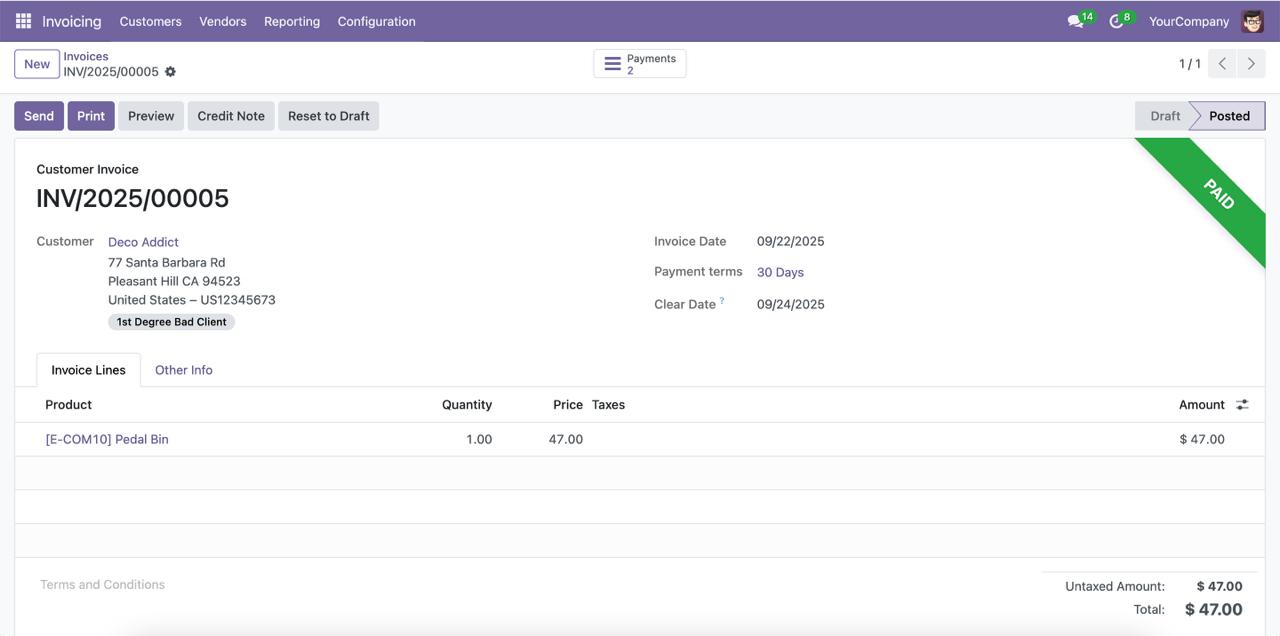Screen dimensions: 1280x636
Task: Click the Product column header
Action: 69,405
